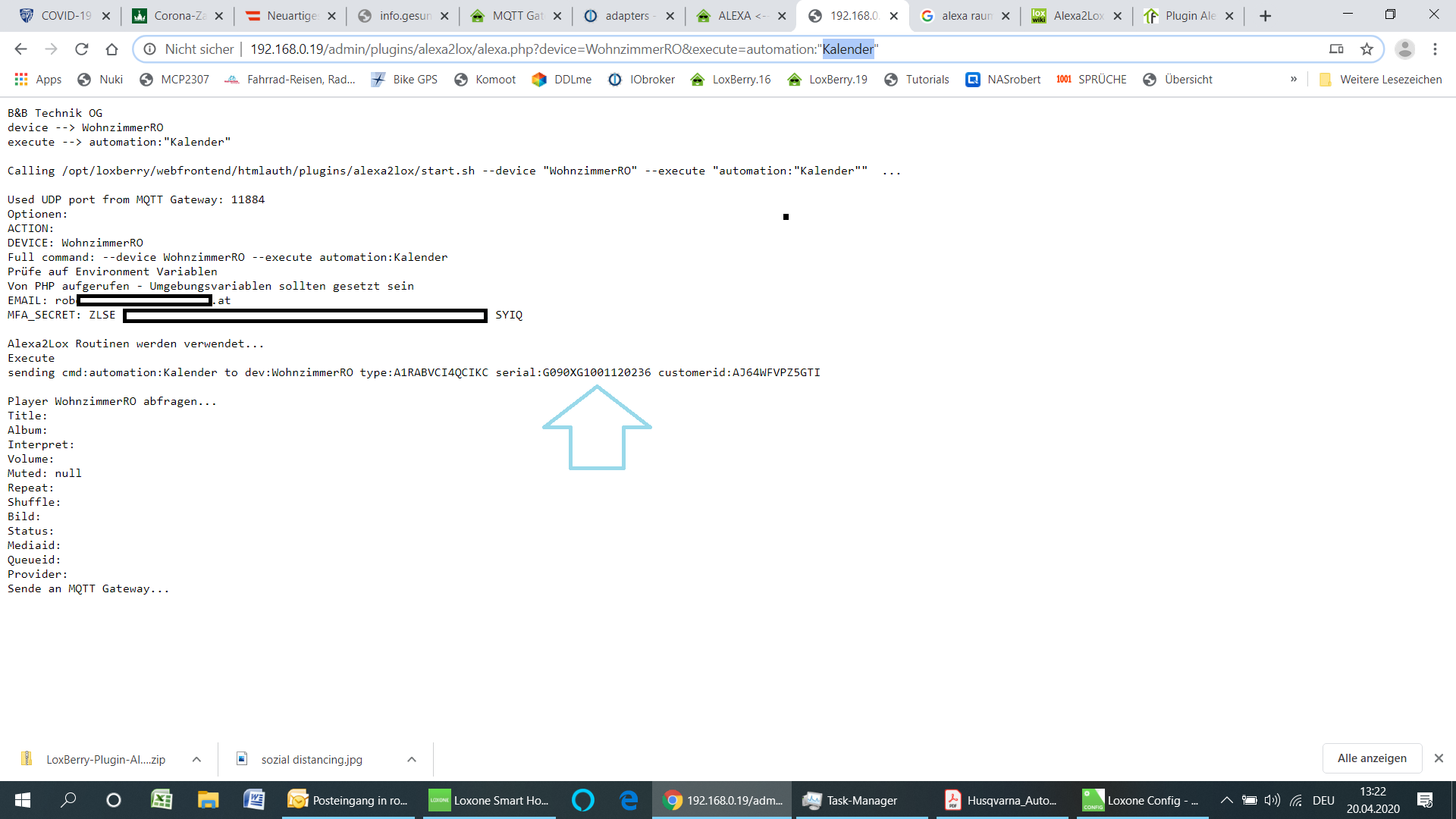1456x819 pixels.
Task: Open the Chrome three-dot menu
Action: (1435, 49)
